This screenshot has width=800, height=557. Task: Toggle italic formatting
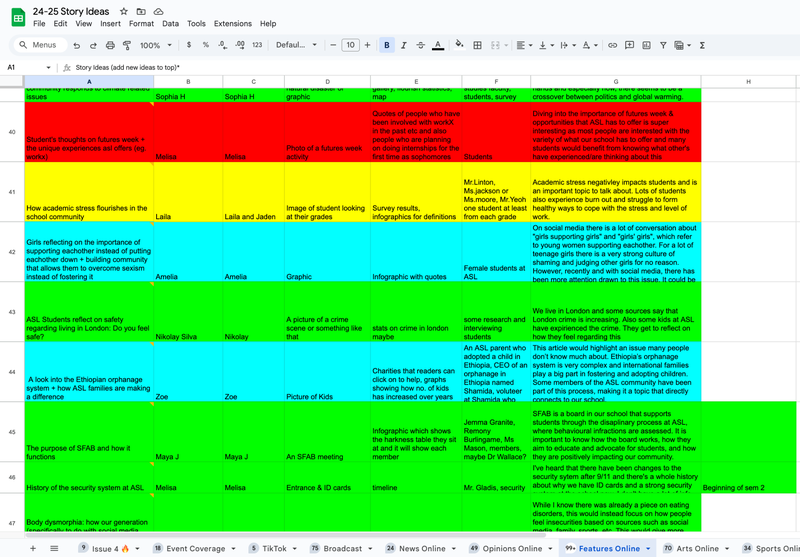(404, 45)
